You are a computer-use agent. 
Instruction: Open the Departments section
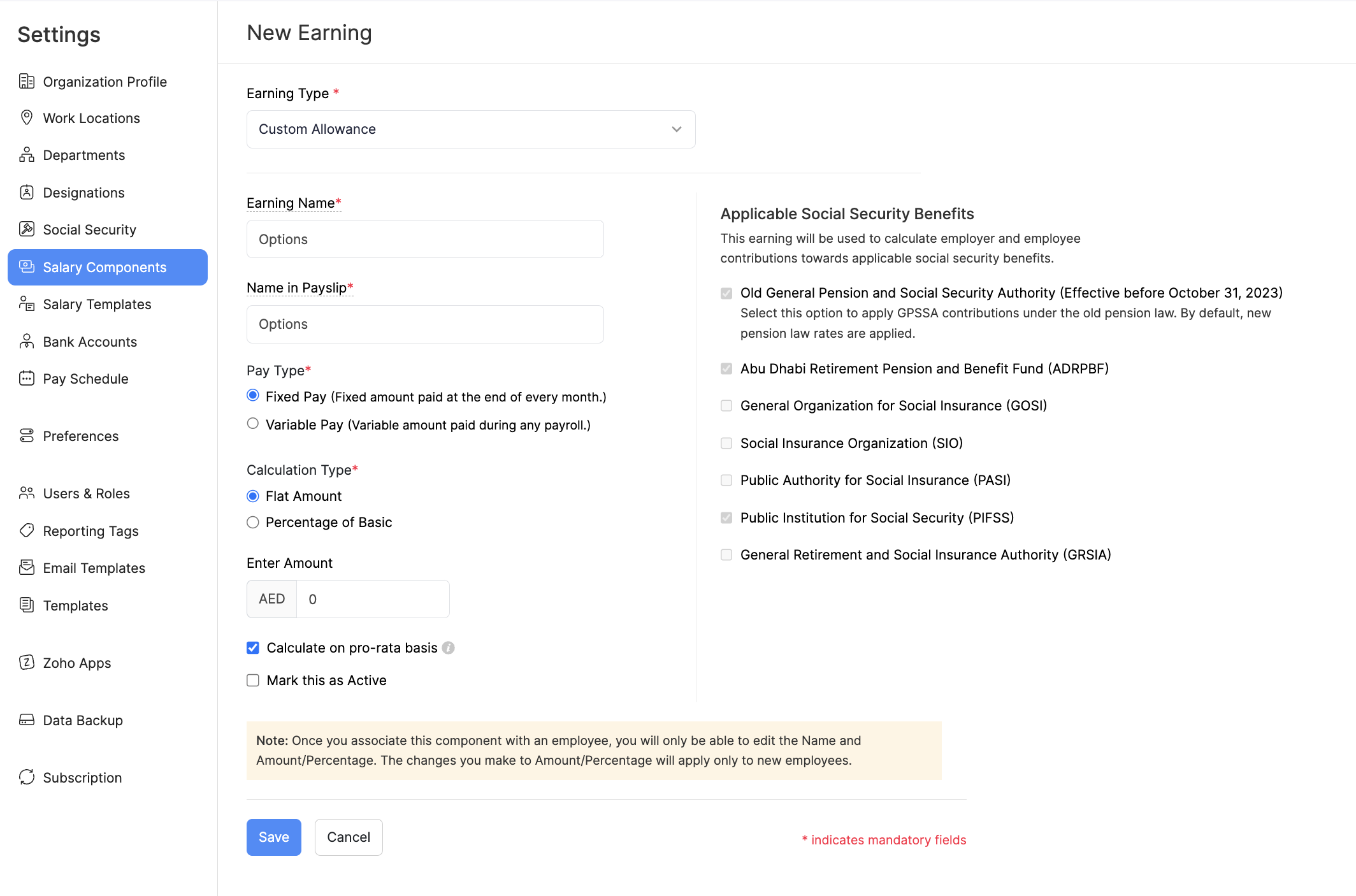point(83,155)
